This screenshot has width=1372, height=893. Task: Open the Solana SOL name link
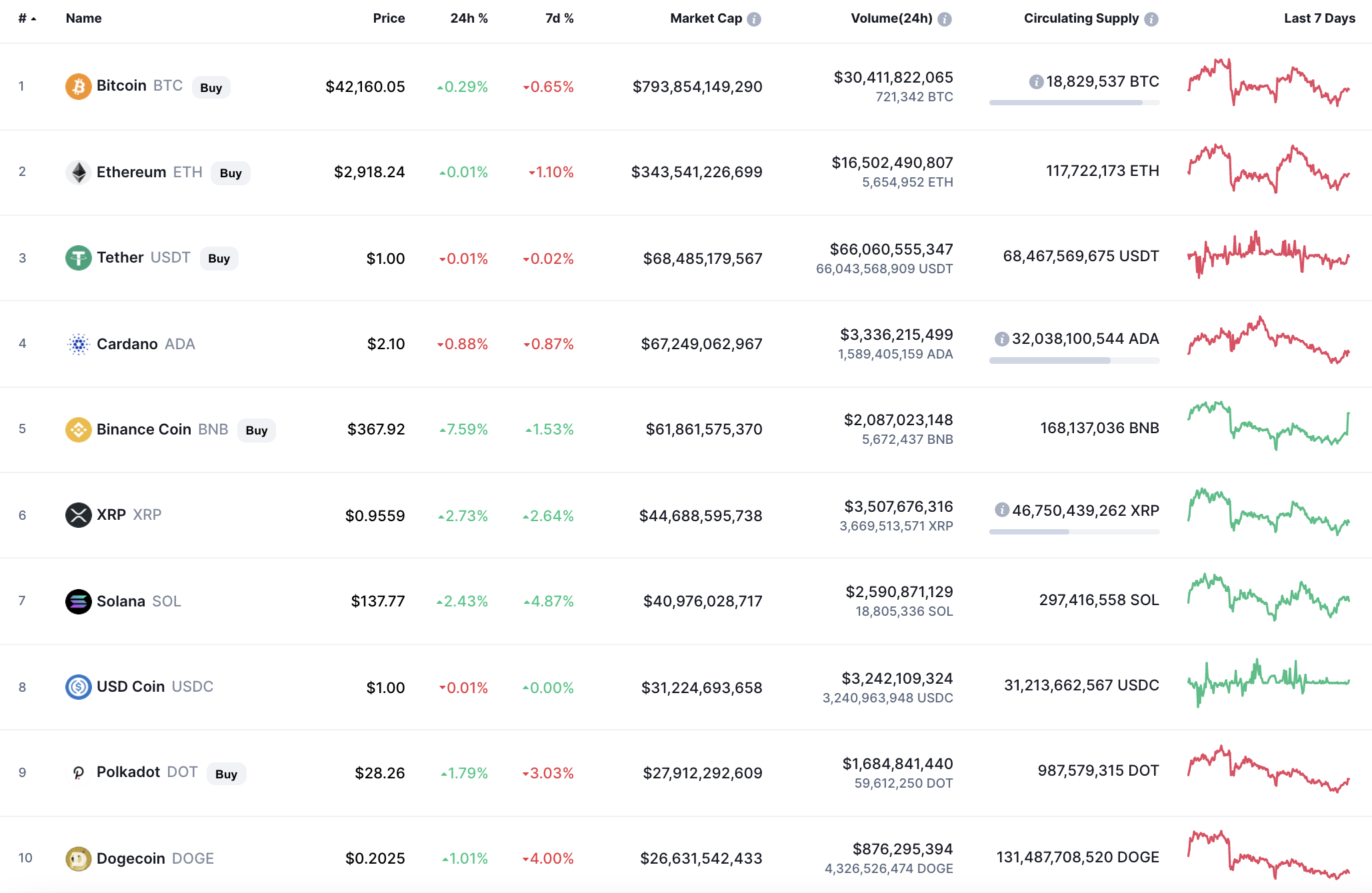(x=139, y=602)
